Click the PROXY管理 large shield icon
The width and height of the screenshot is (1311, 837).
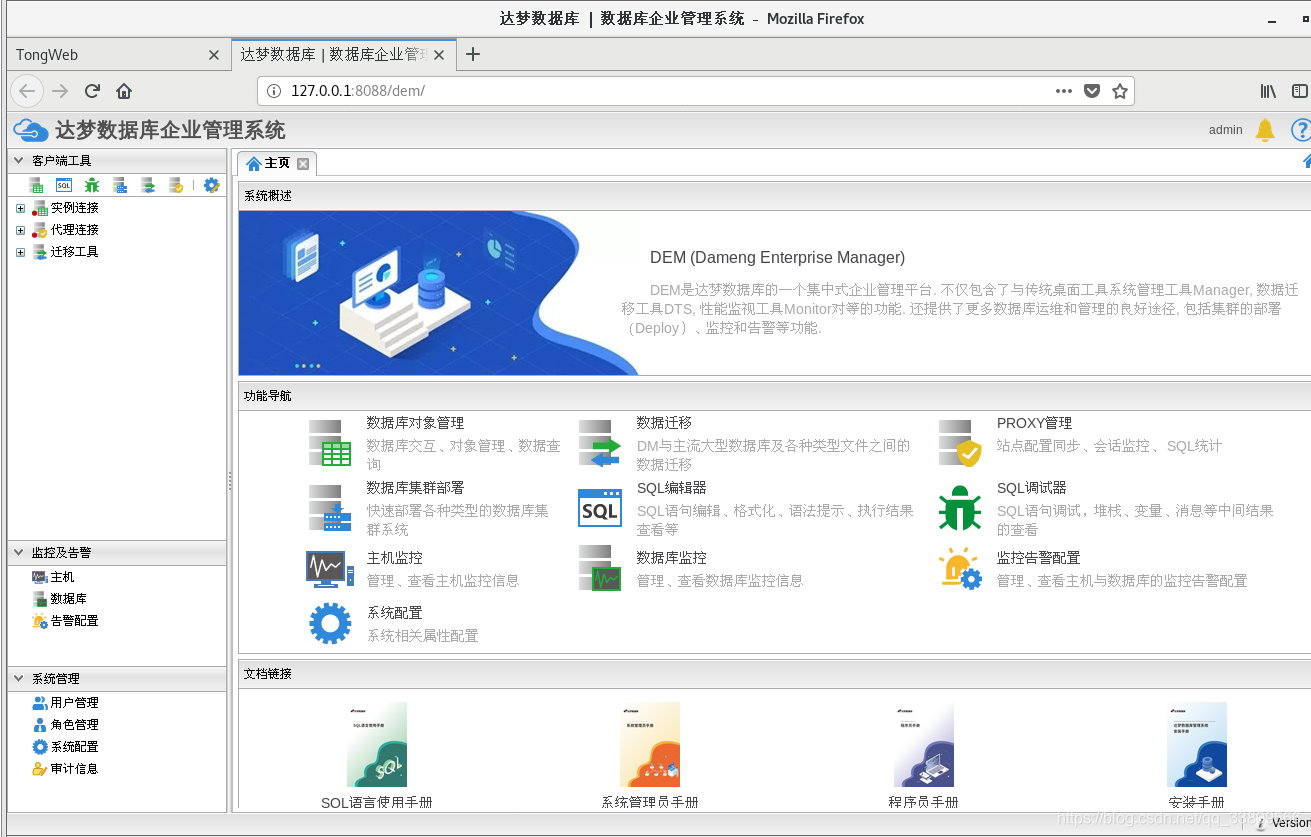960,443
